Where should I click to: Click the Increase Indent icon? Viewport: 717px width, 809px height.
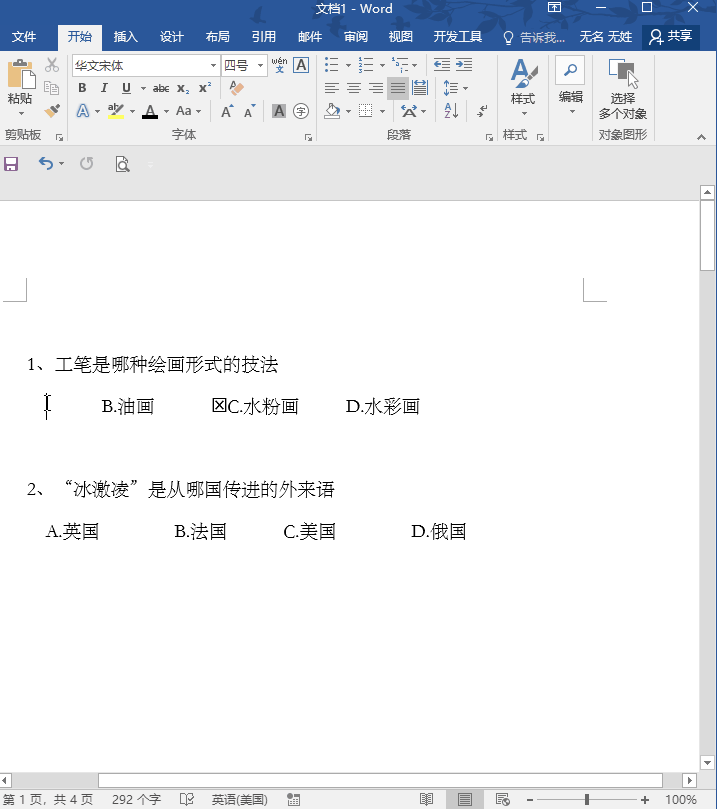tap(464, 64)
